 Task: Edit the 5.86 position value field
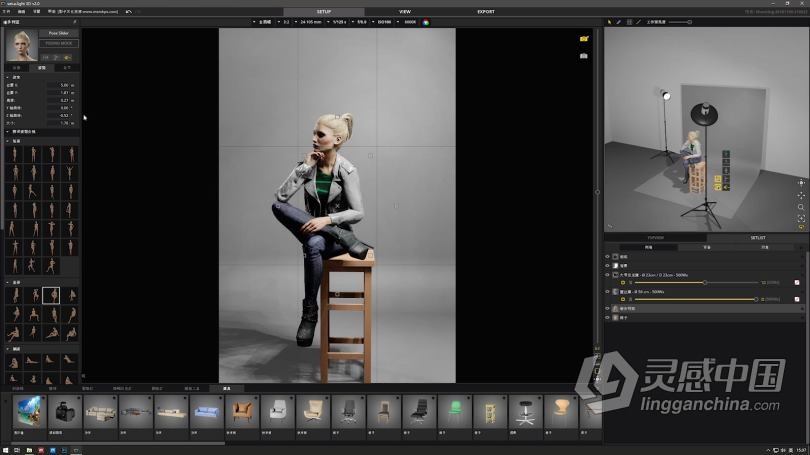(60, 85)
